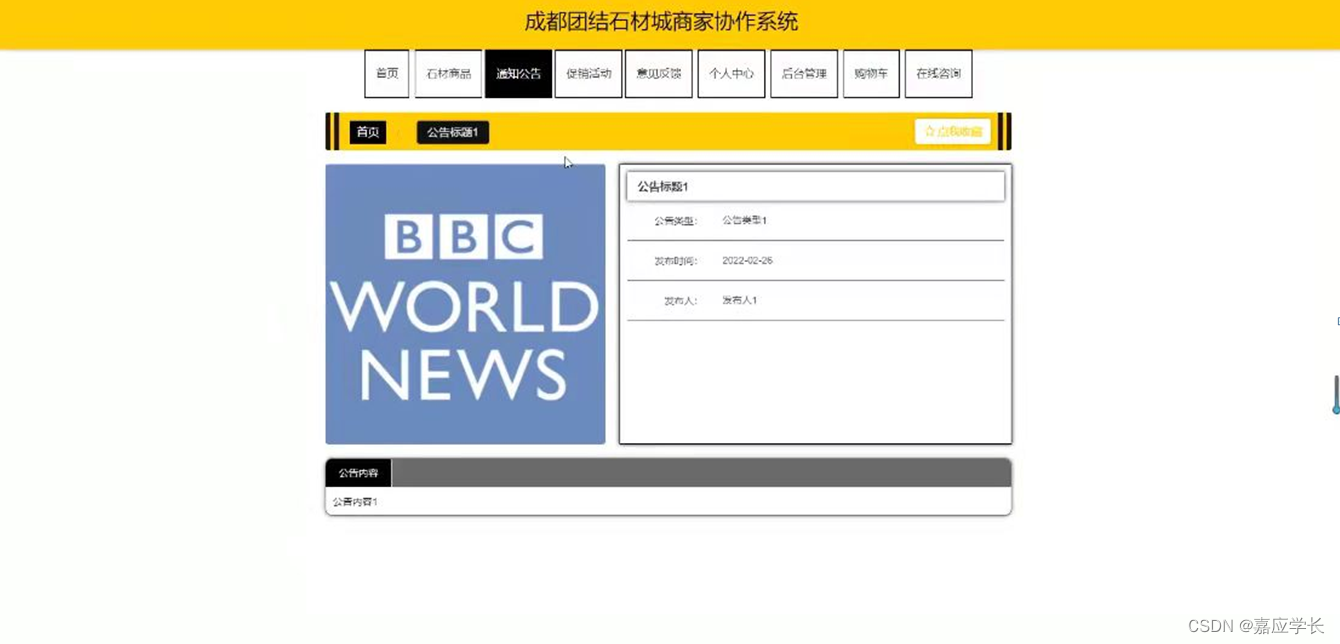The width and height of the screenshot is (1340, 644).
Task: Click the 首页 breadcrumb link
Action: pyautogui.click(x=368, y=132)
